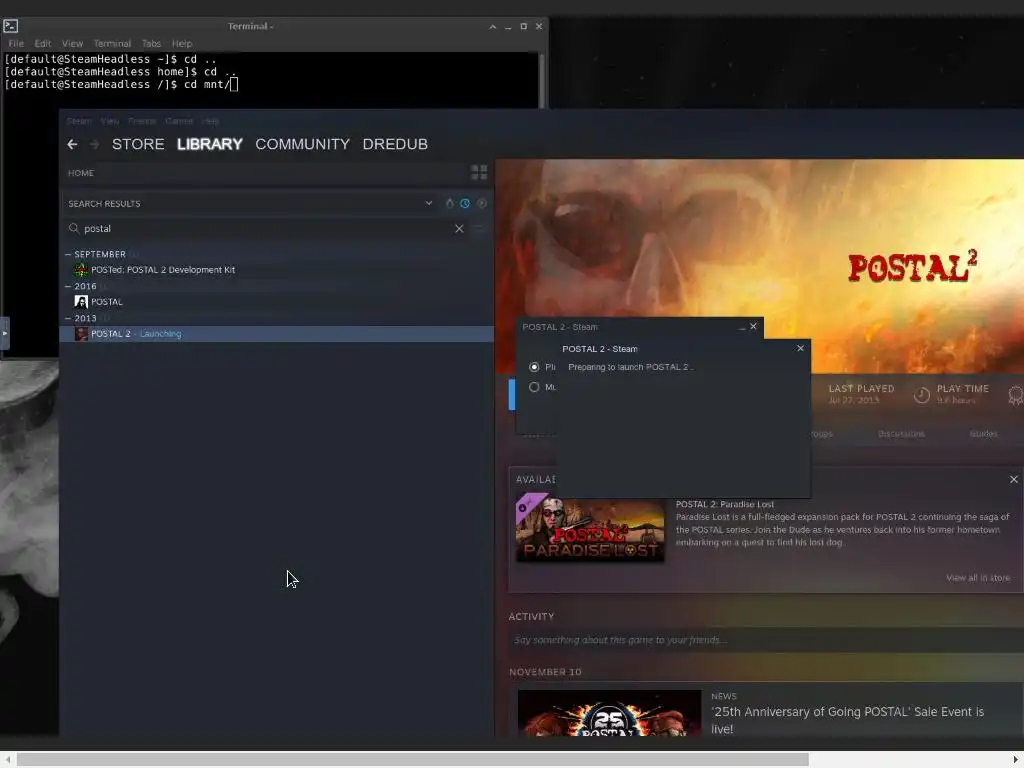
Task: Open the Terminal menu in Terminal window
Action: click(112, 44)
